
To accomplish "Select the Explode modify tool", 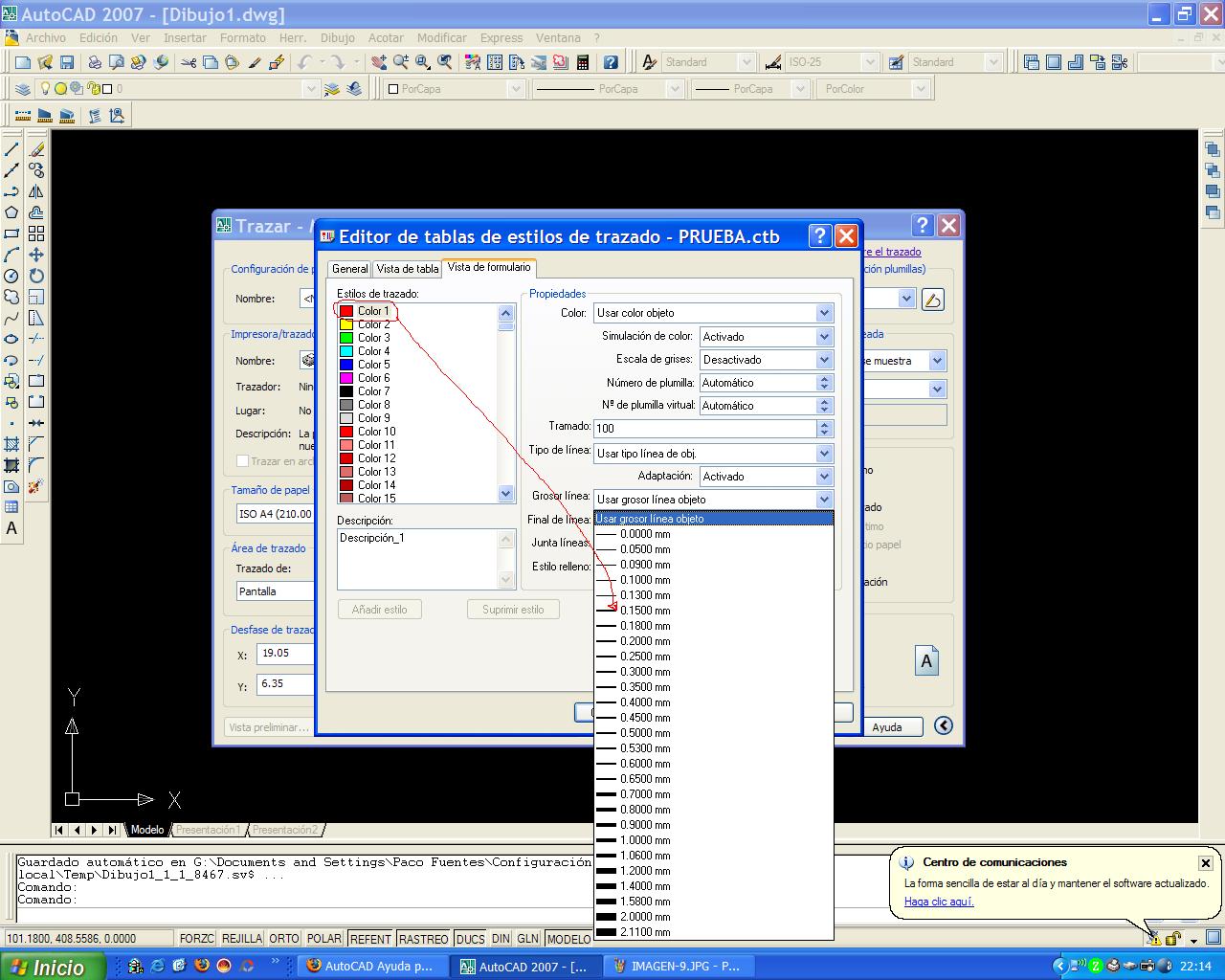I will 36,486.
